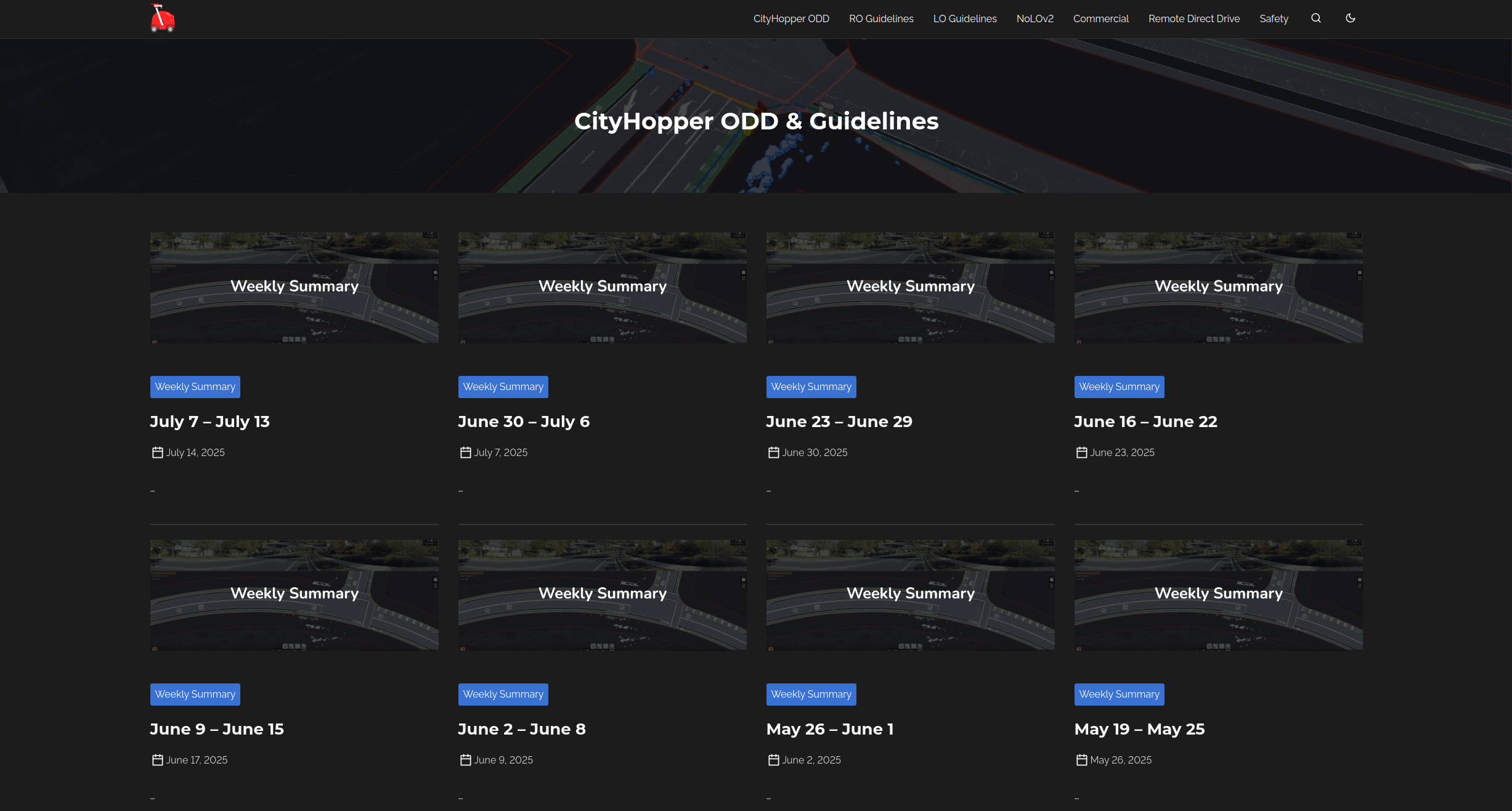Go to LO Guidelines page

point(965,18)
